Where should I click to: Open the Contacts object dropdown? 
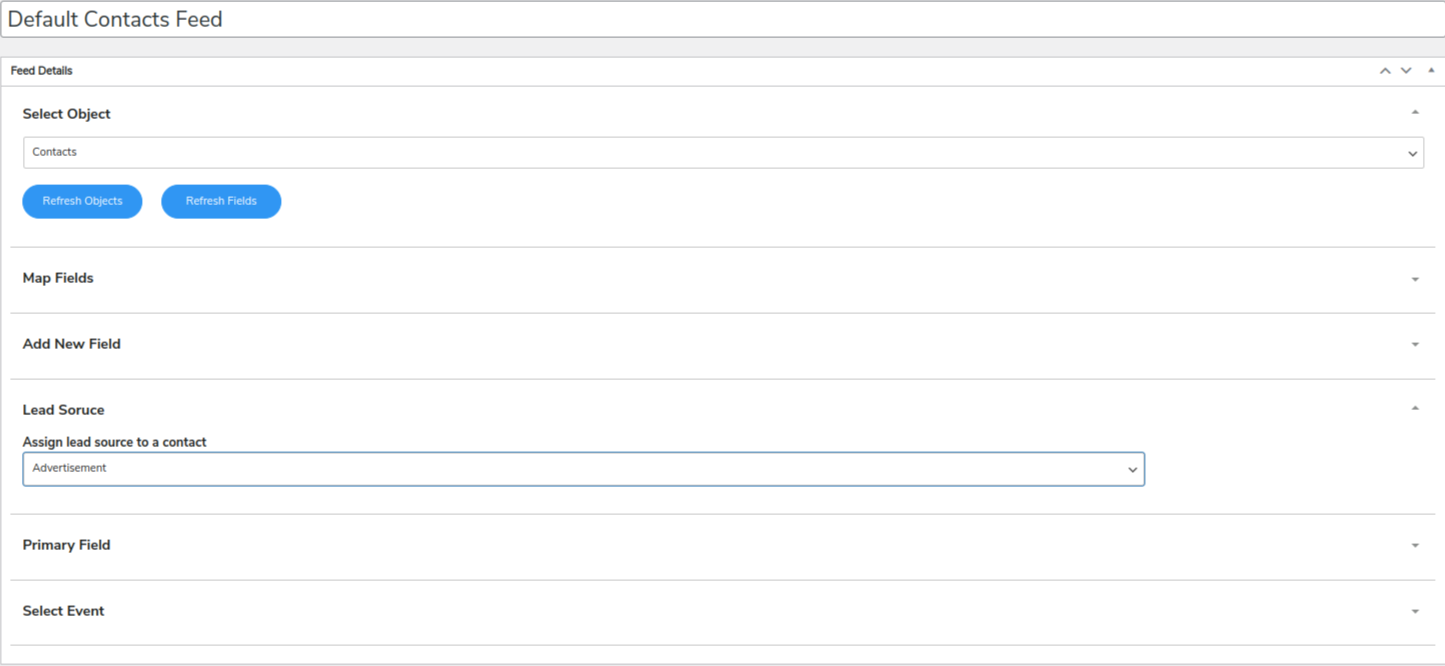722,152
